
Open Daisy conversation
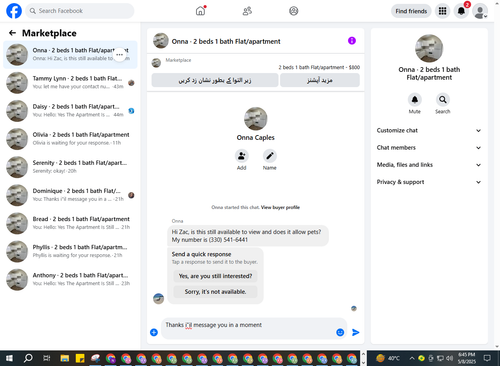click(70, 111)
